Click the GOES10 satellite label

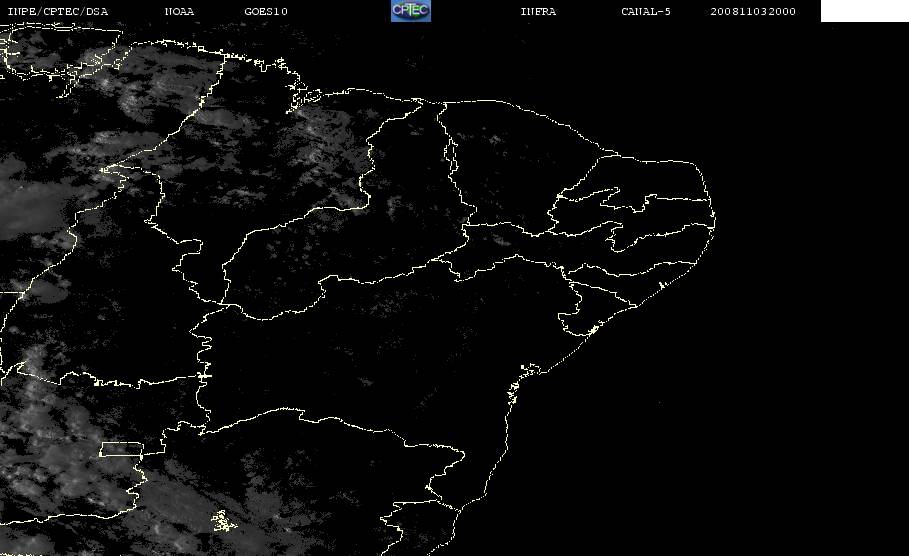pos(266,12)
